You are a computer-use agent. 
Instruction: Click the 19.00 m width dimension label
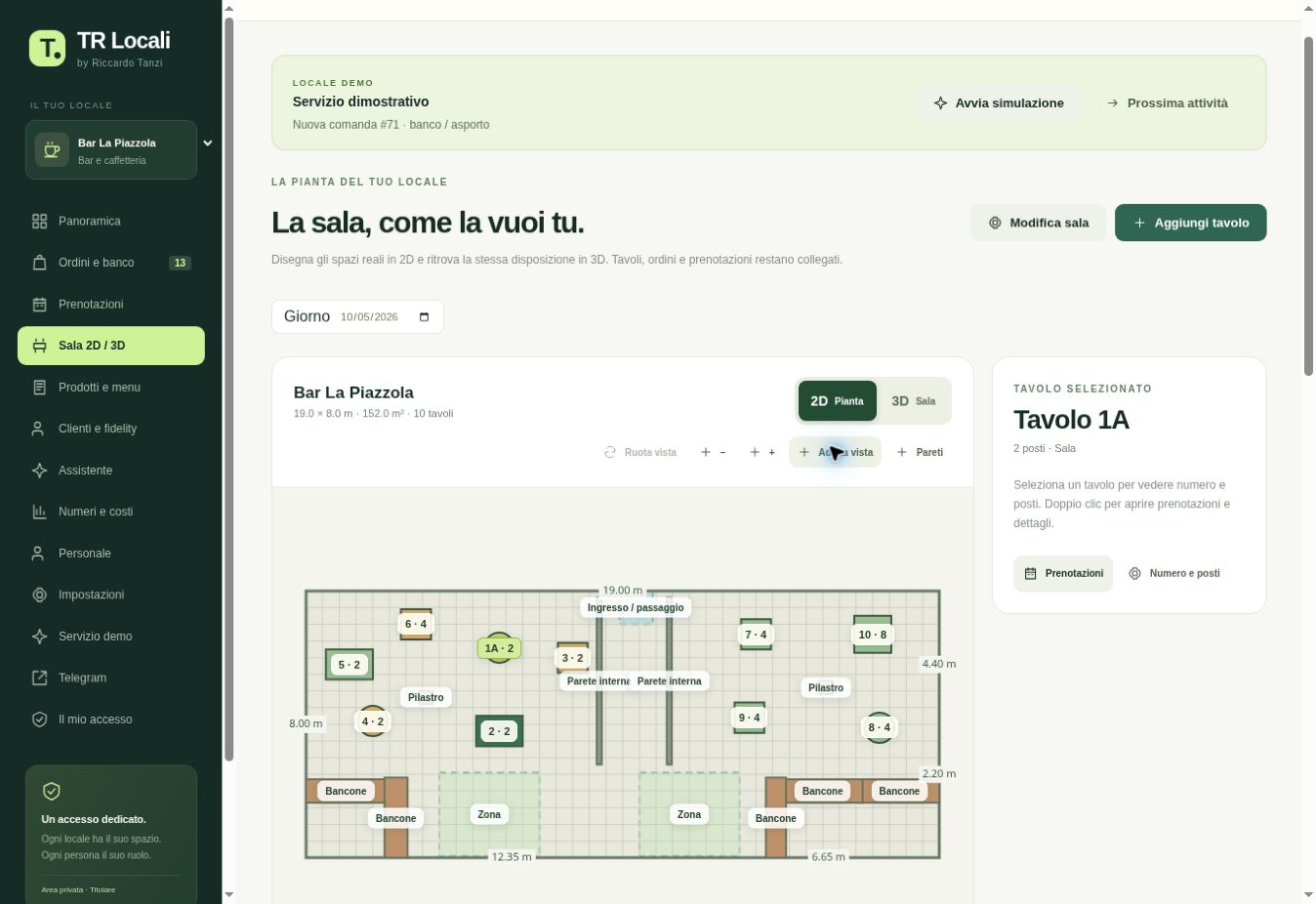(623, 591)
